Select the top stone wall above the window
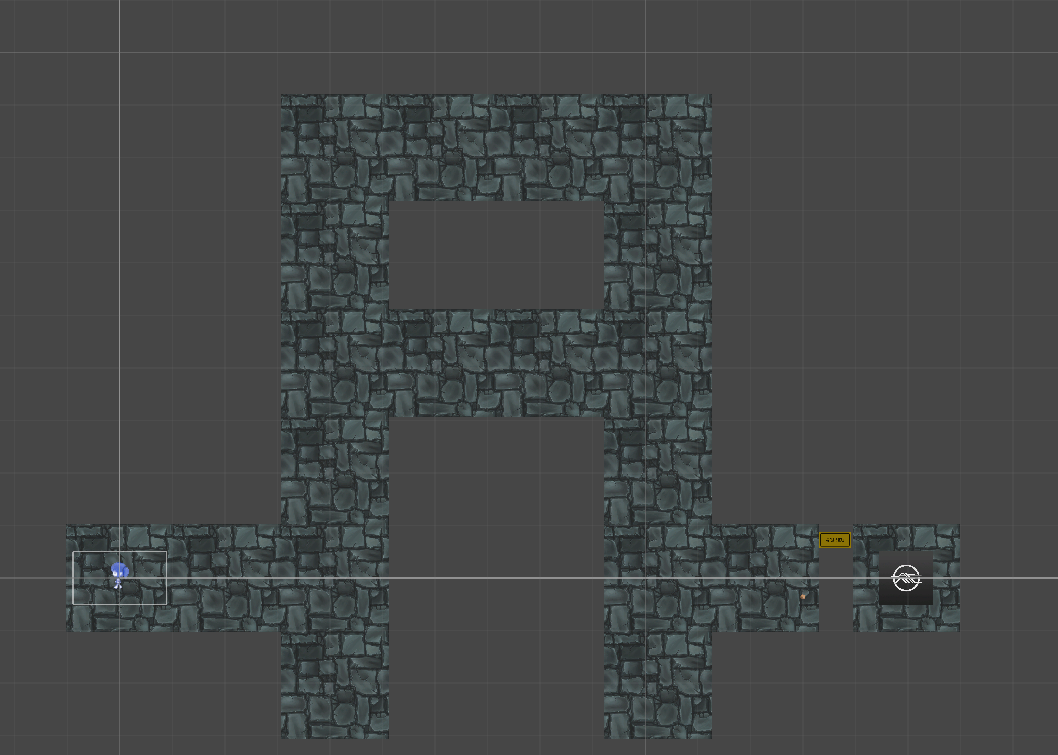1058x755 pixels. [496, 147]
